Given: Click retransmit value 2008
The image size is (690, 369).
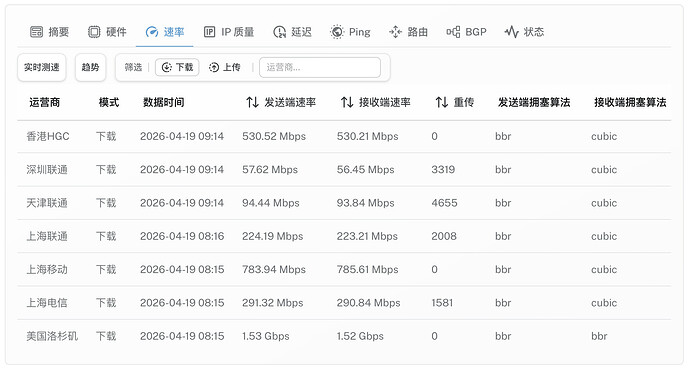Looking at the screenshot, I should (444, 236).
